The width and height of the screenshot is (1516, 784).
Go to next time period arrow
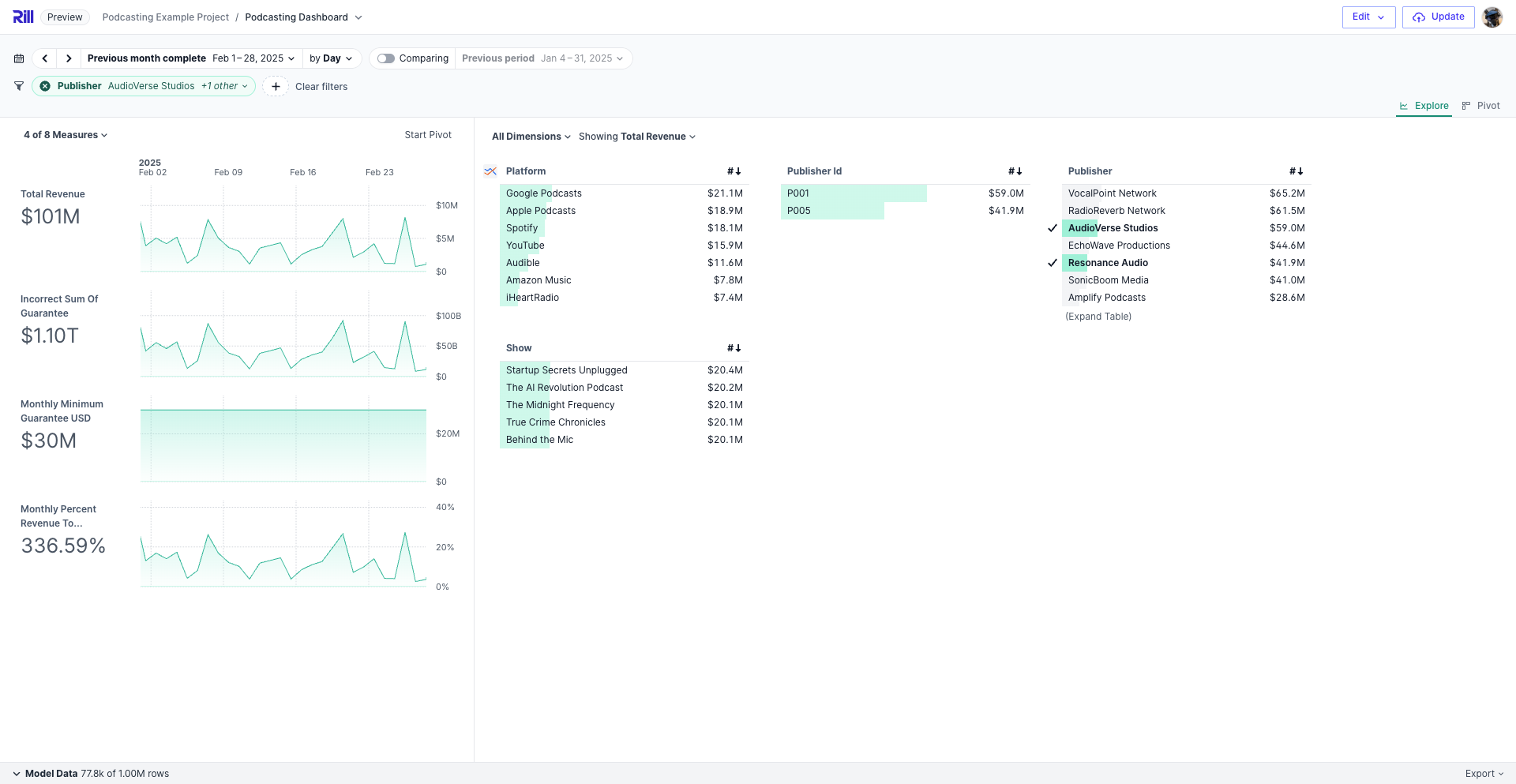(x=69, y=58)
